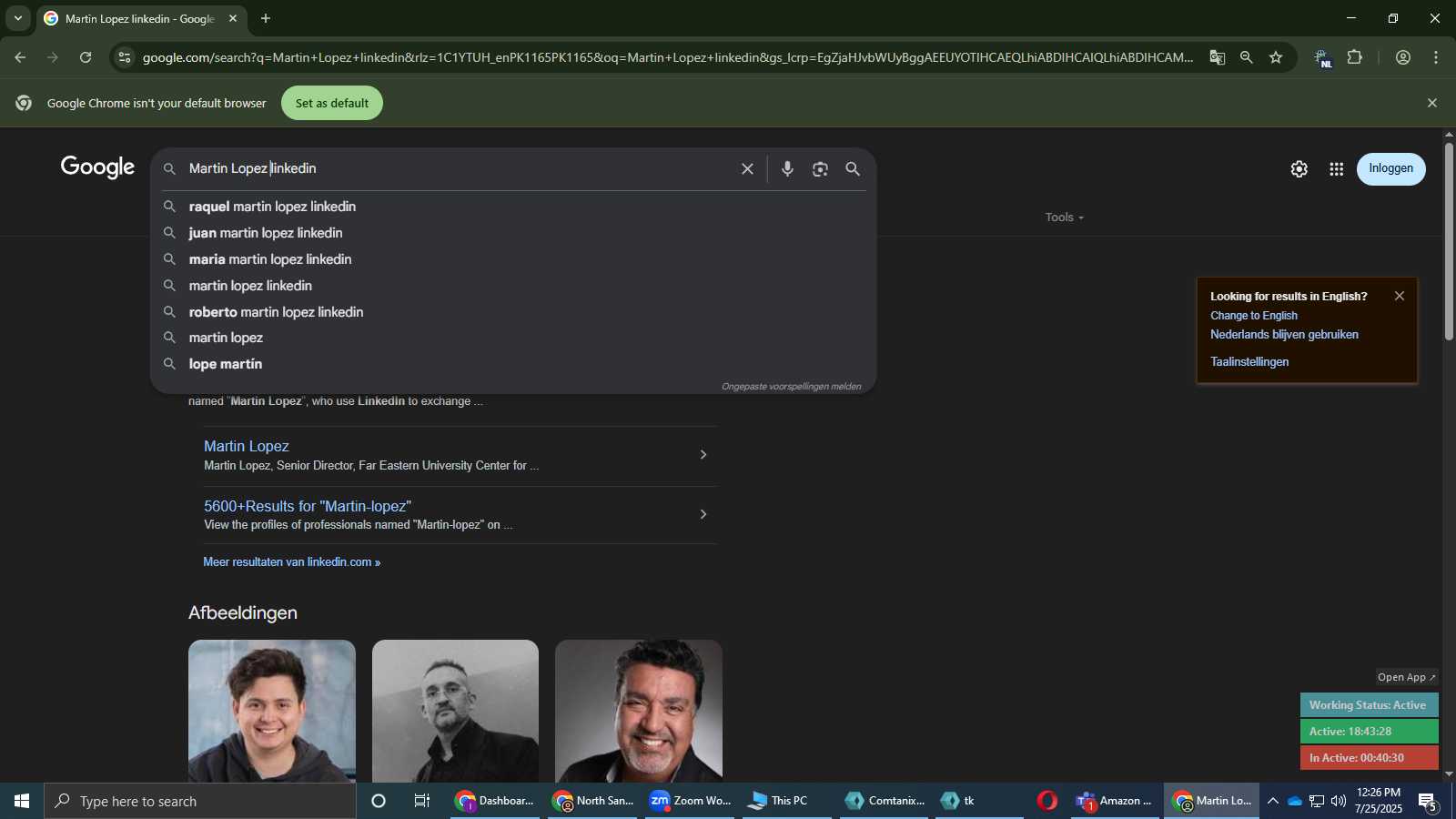Click the Working Status: Active indicator

point(1369,705)
